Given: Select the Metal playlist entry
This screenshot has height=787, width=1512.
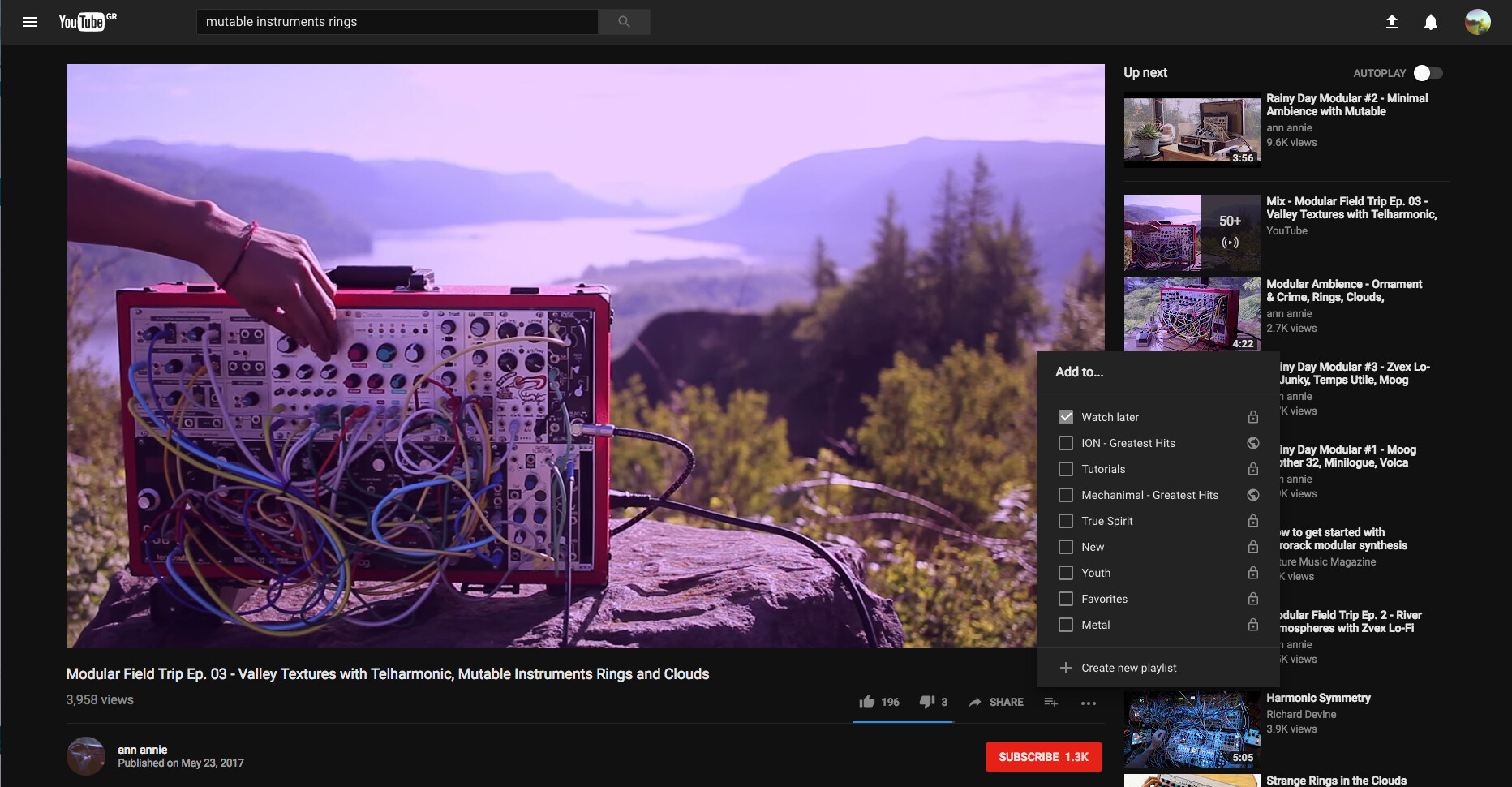Looking at the screenshot, I should tap(1095, 625).
